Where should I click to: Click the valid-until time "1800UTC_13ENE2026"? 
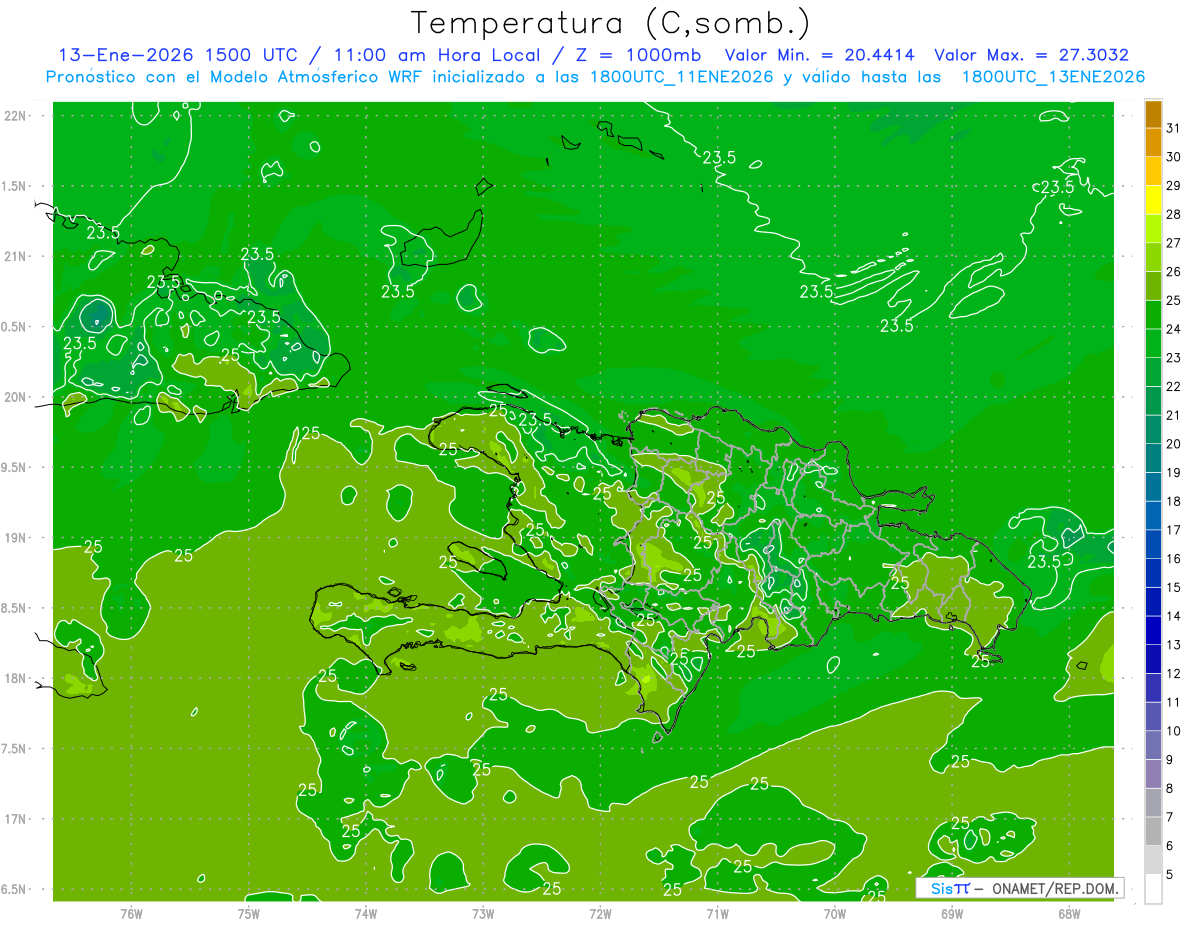pyautogui.click(x=1053, y=77)
